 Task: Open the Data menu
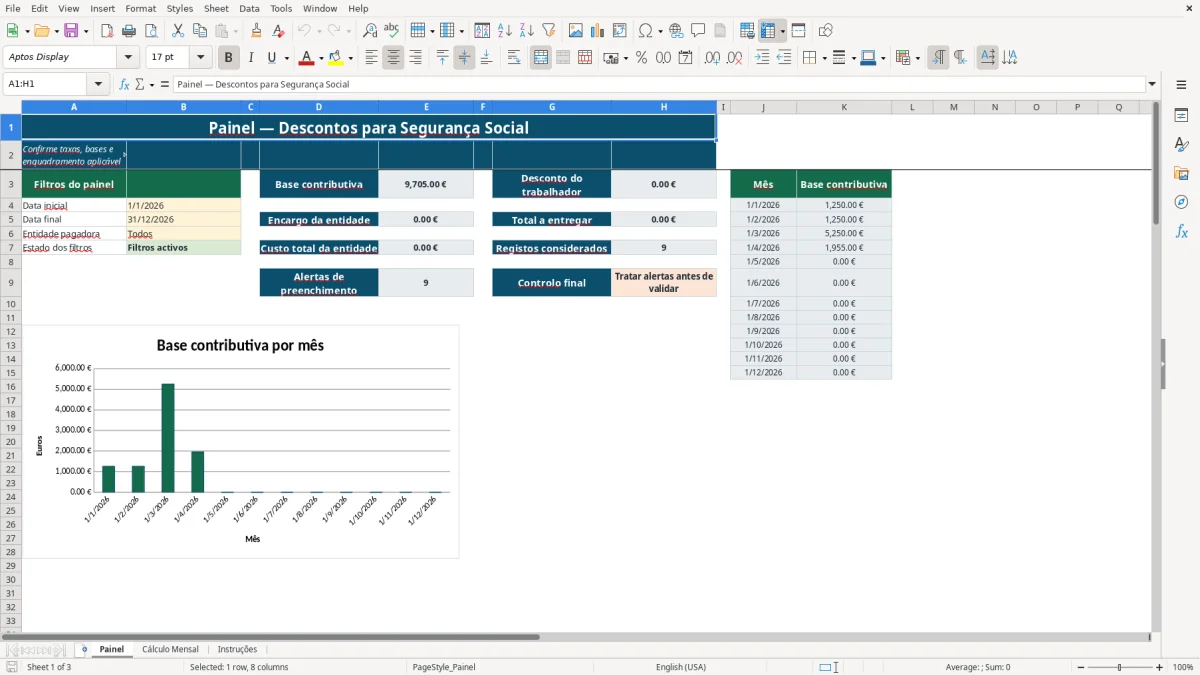[x=249, y=8]
